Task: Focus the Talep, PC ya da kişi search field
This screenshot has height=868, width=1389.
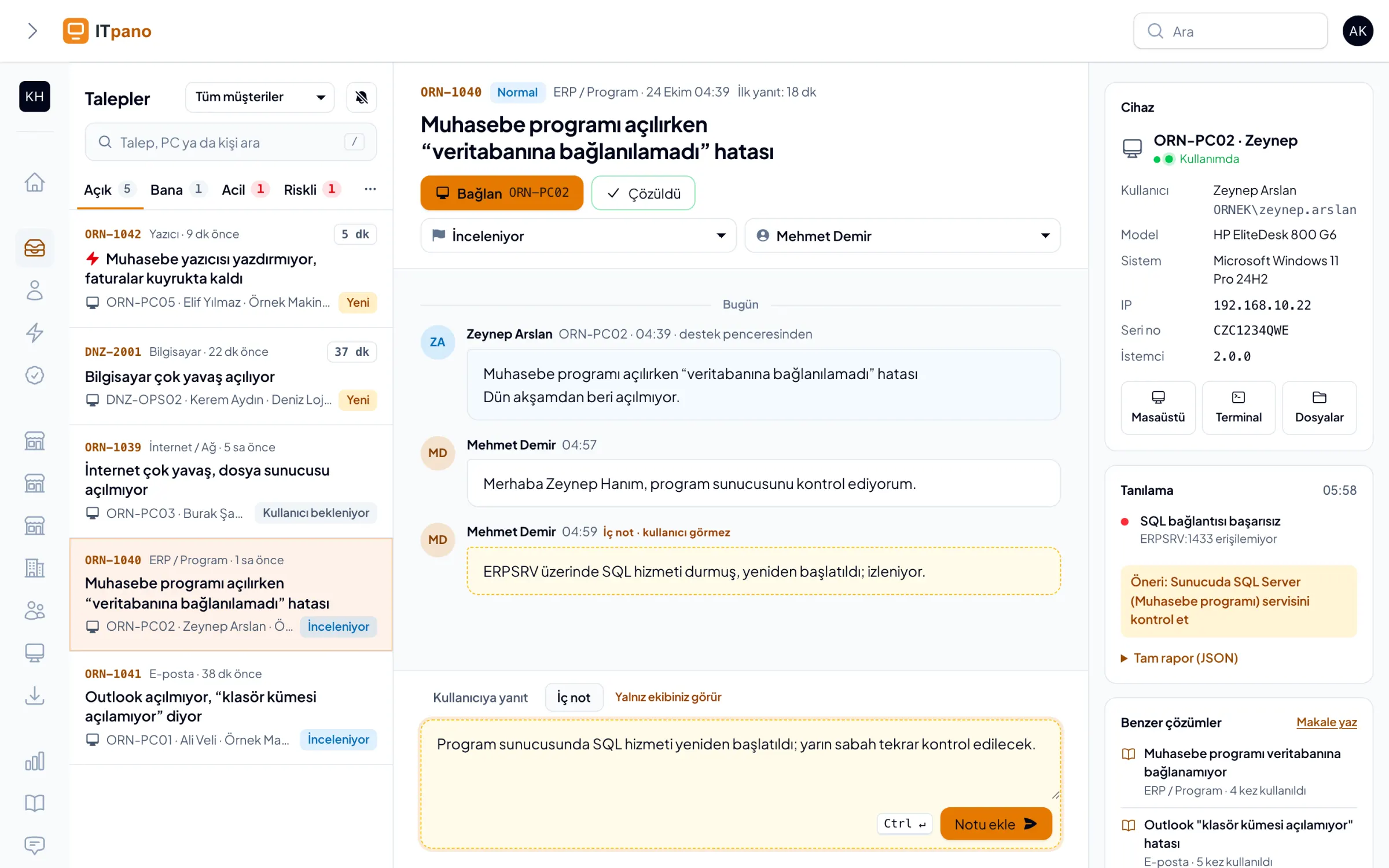Action: (x=230, y=142)
